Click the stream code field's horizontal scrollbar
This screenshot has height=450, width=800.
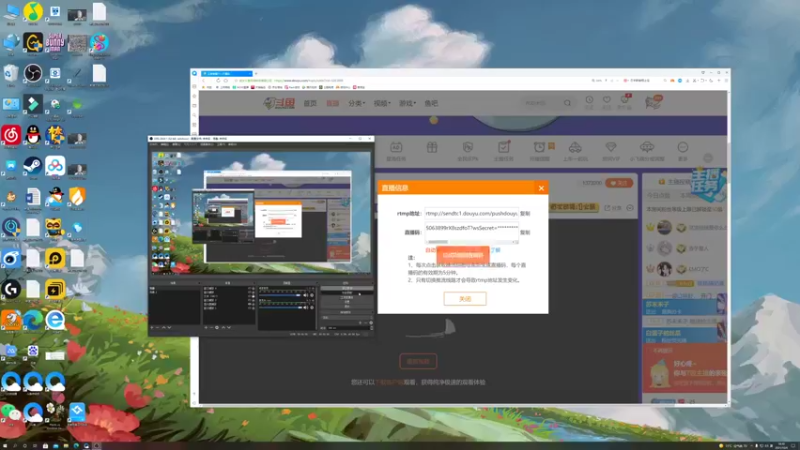tap(471, 241)
